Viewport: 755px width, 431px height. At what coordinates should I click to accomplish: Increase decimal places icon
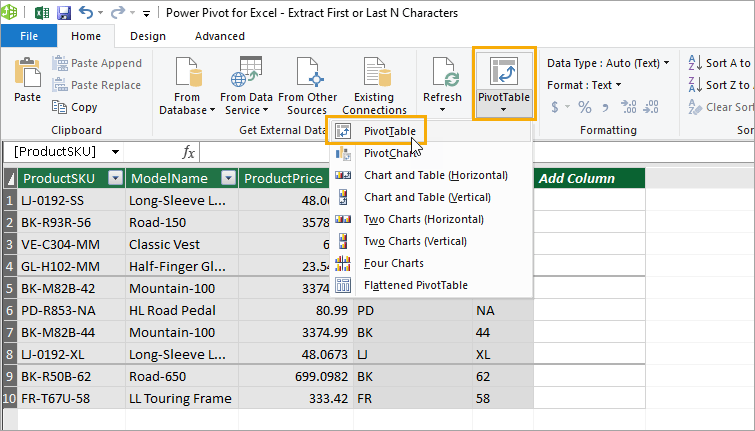(628, 107)
